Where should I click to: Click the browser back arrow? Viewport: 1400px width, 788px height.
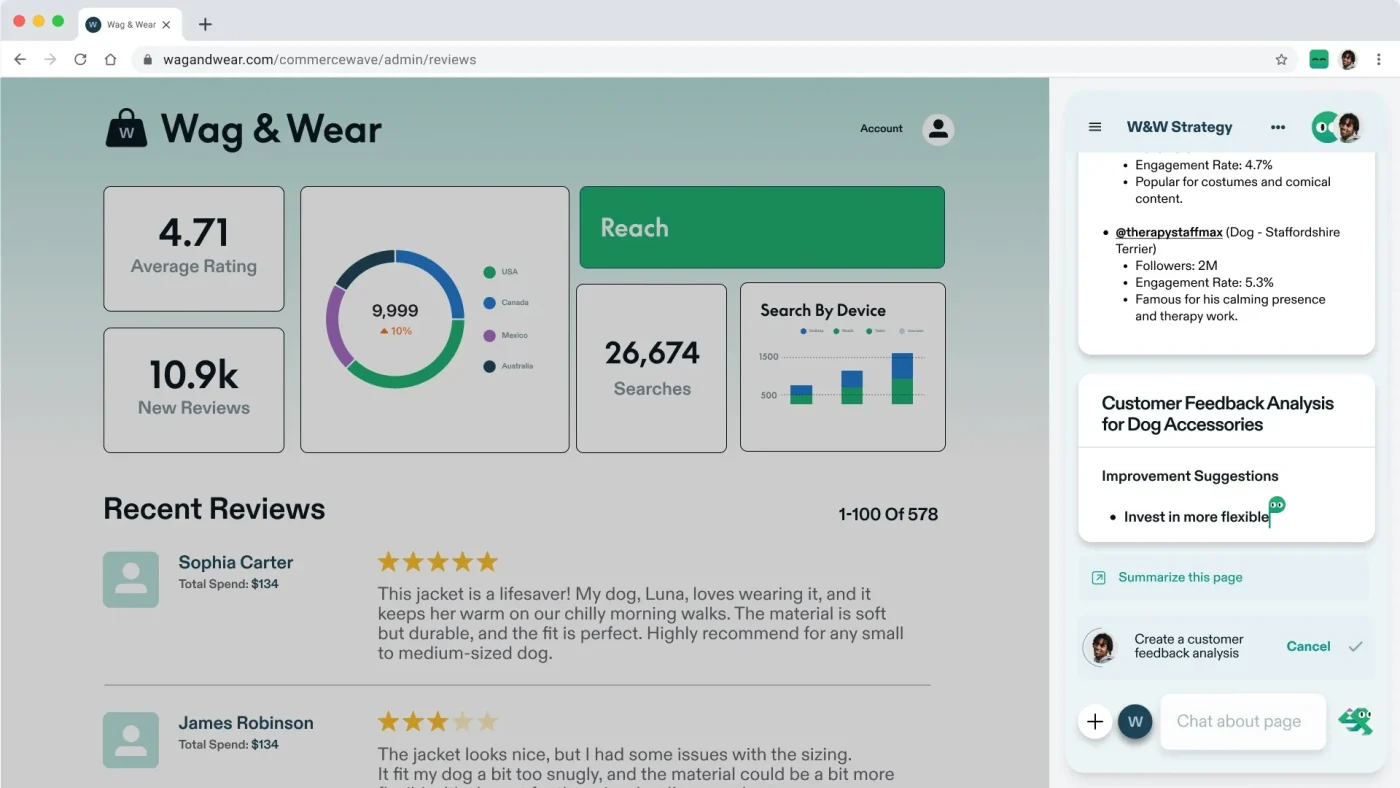[x=20, y=60]
